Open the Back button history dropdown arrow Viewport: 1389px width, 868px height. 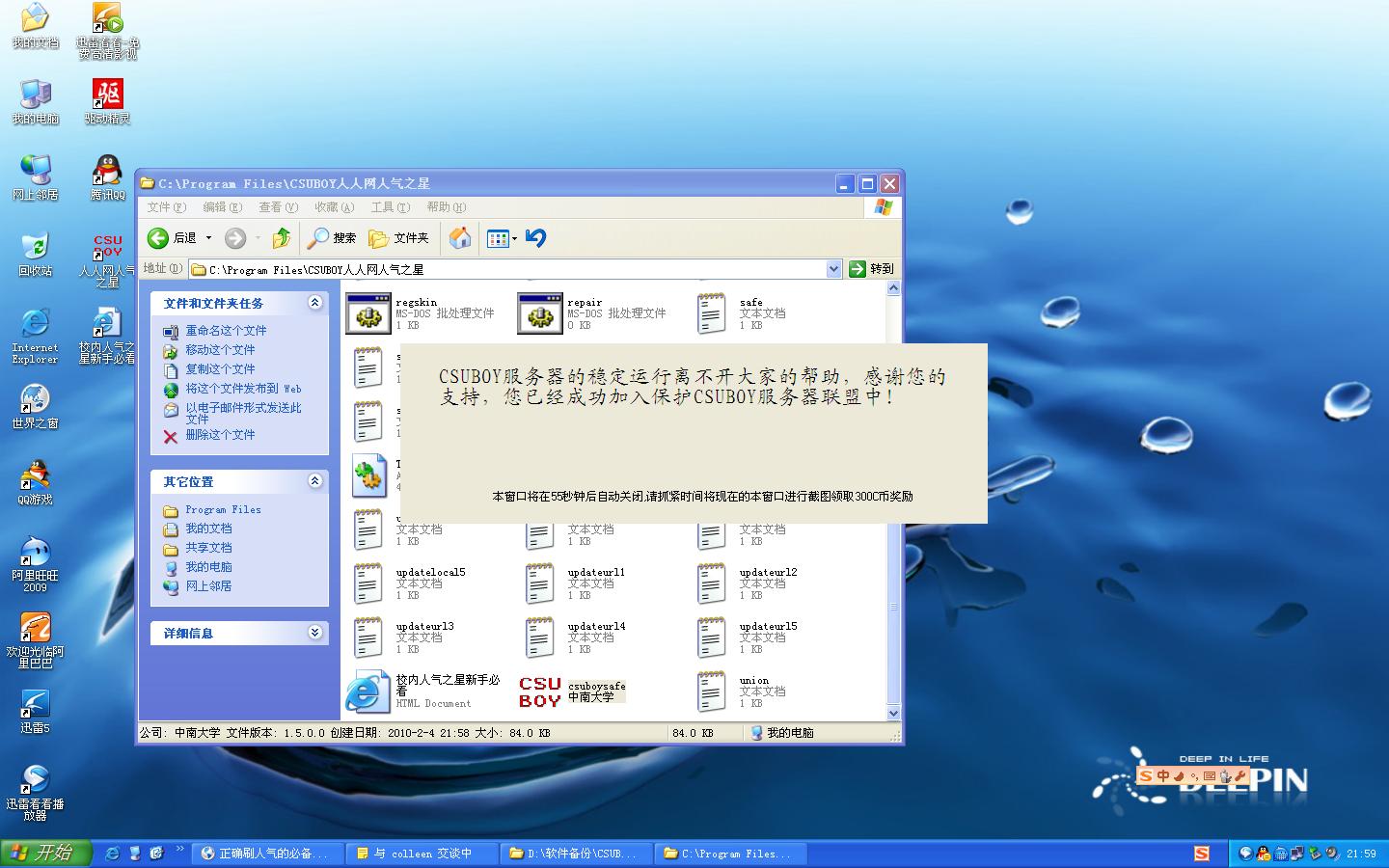(208, 238)
